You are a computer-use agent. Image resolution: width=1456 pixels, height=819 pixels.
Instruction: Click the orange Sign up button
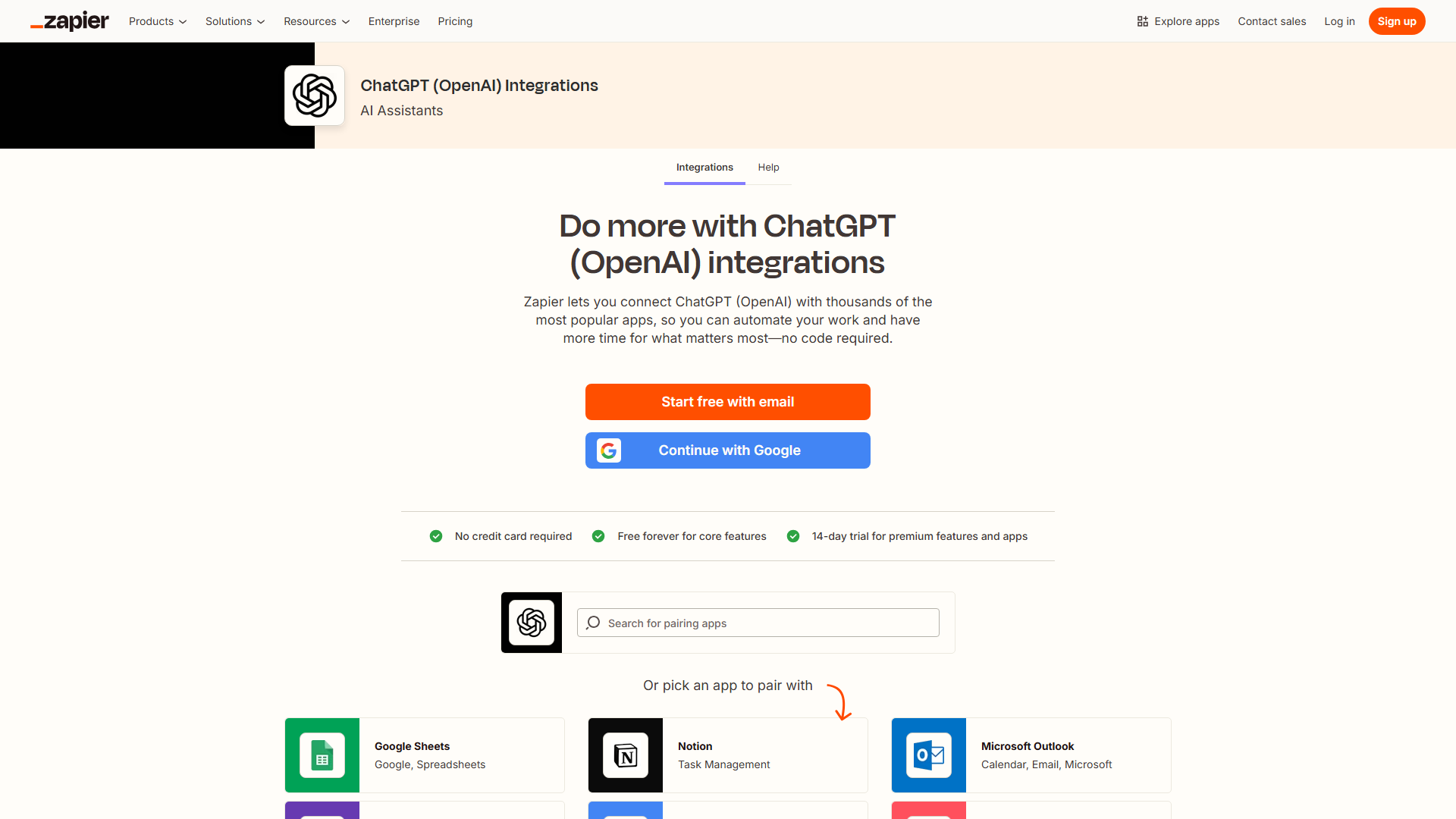(1396, 21)
